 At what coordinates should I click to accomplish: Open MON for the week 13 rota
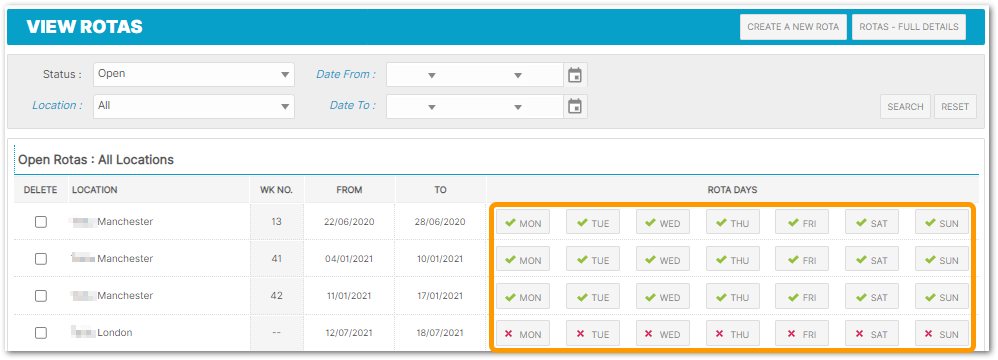[x=523, y=223]
